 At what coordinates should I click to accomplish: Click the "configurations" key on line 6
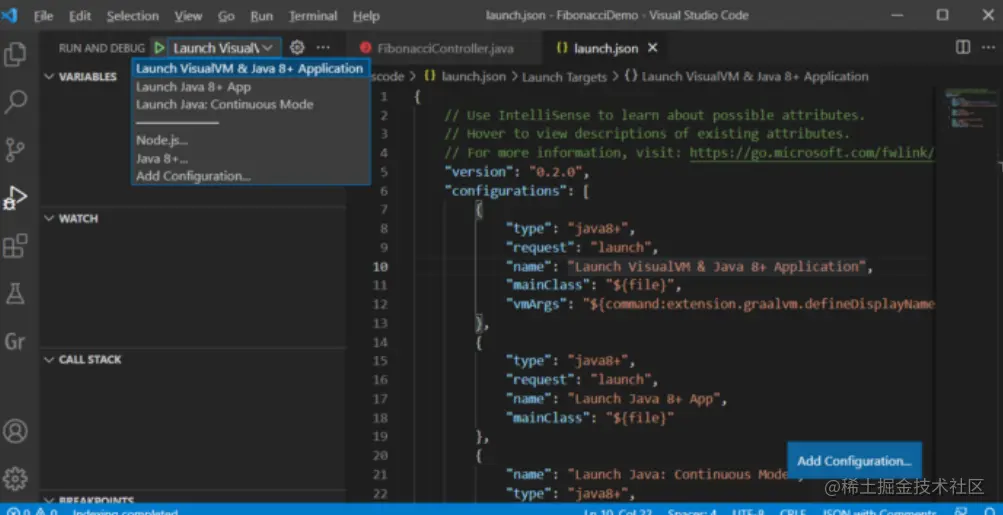pyautogui.click(x=507, y=191)
